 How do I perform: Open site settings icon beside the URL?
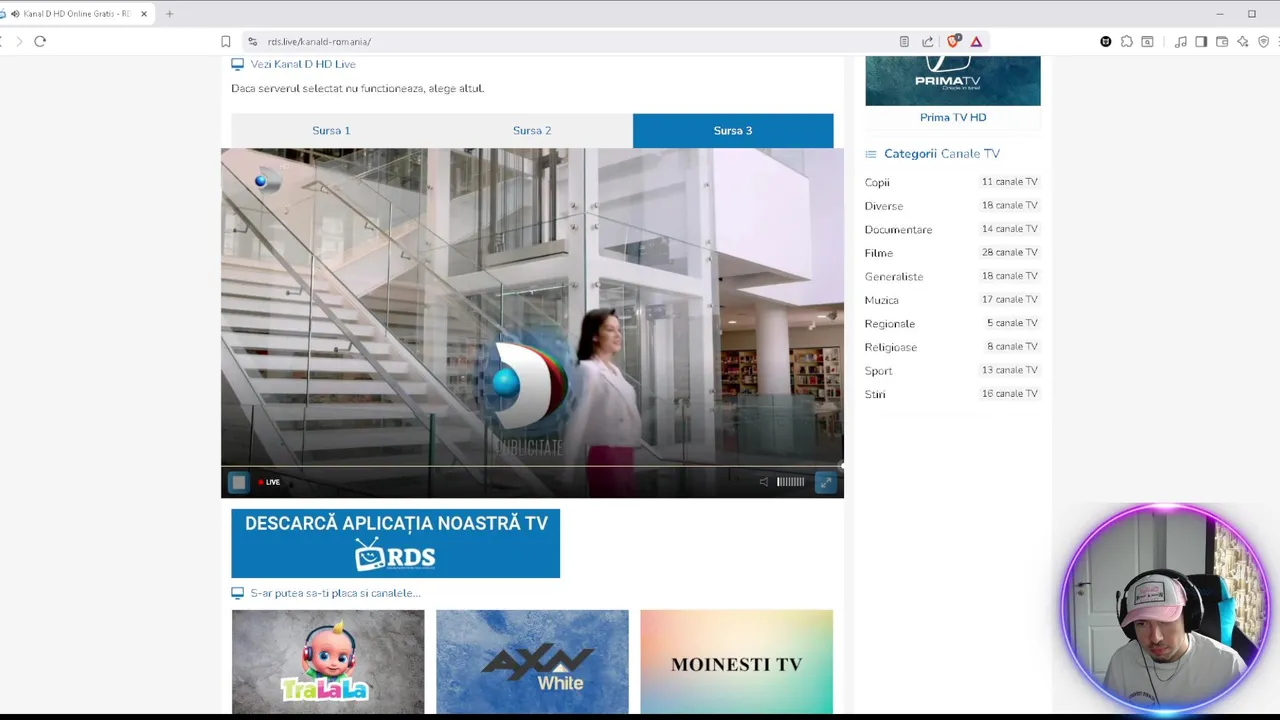[x=253, y=41]
